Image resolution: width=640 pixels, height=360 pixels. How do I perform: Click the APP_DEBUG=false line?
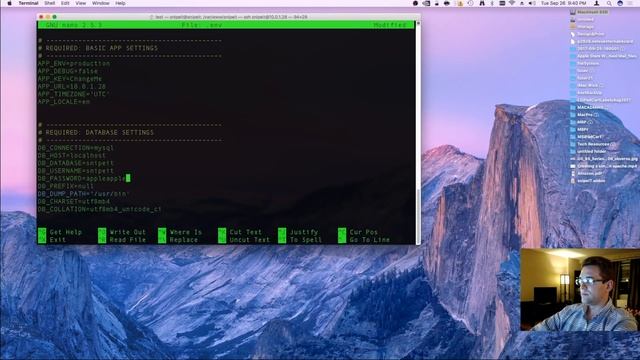click(68, 71)
